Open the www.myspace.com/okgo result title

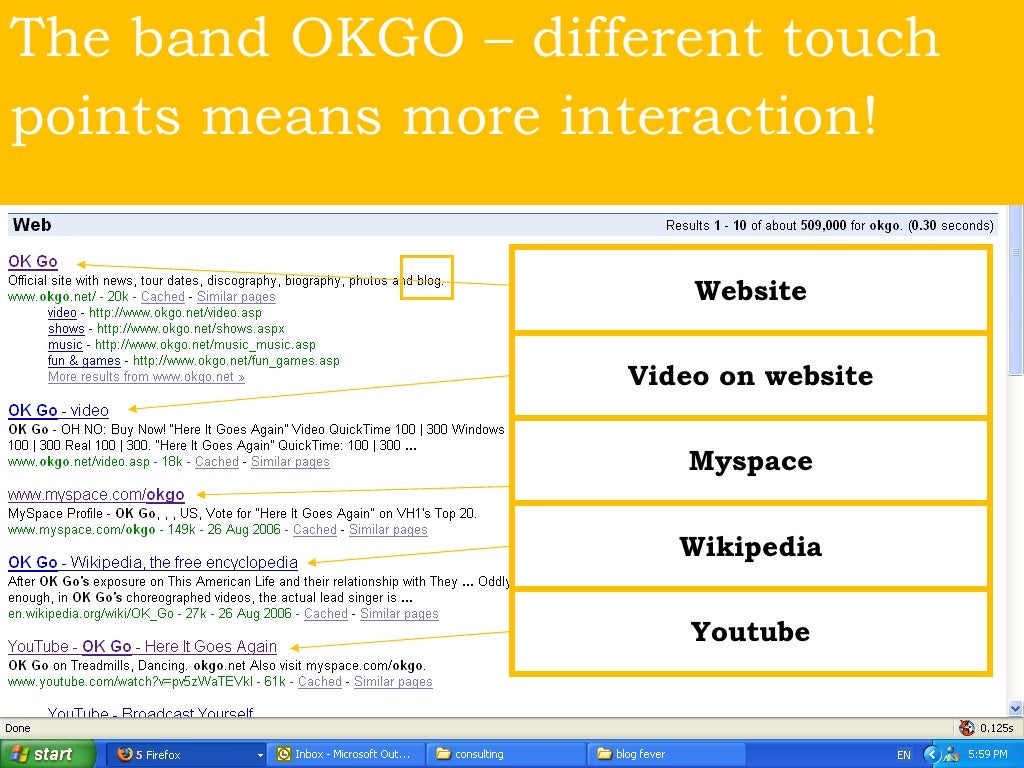click(96, 495)
